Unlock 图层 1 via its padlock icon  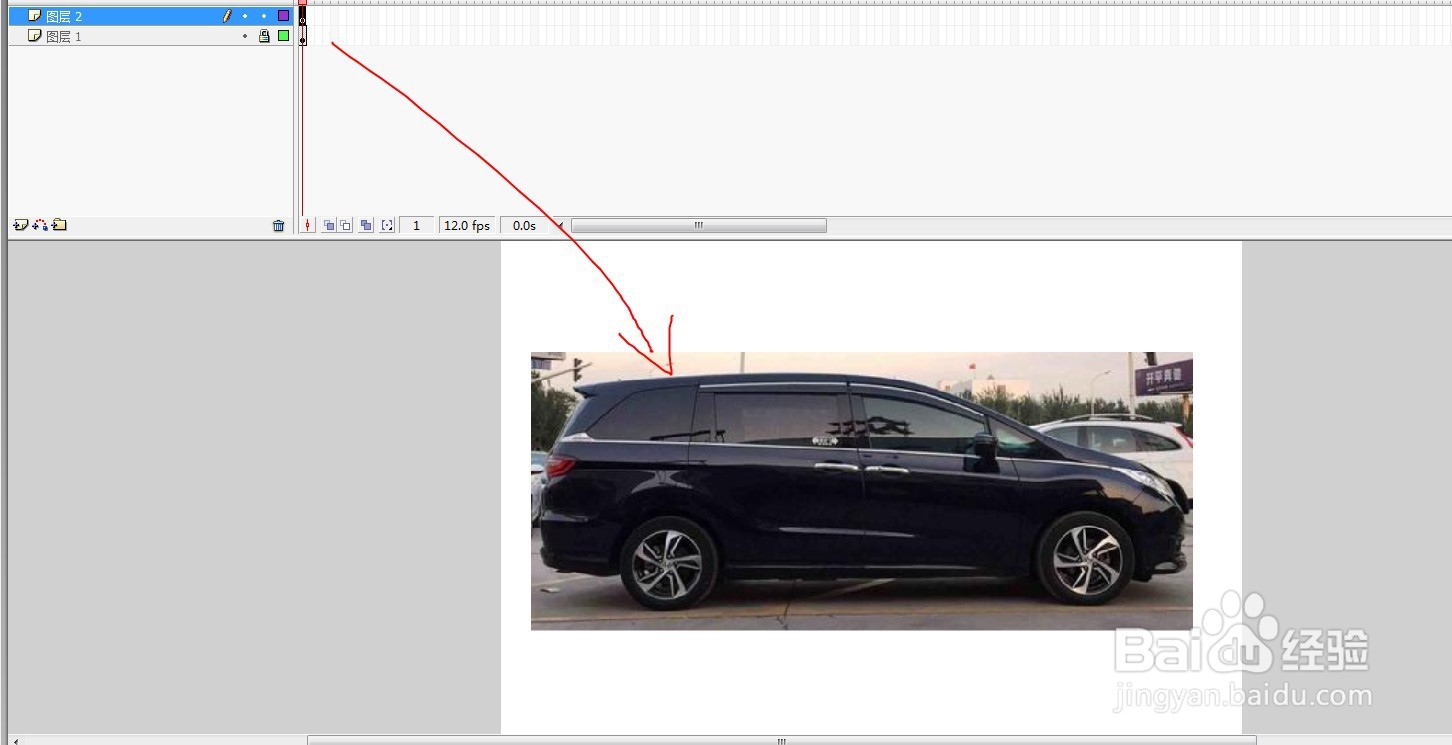click(x=264, y=36)
